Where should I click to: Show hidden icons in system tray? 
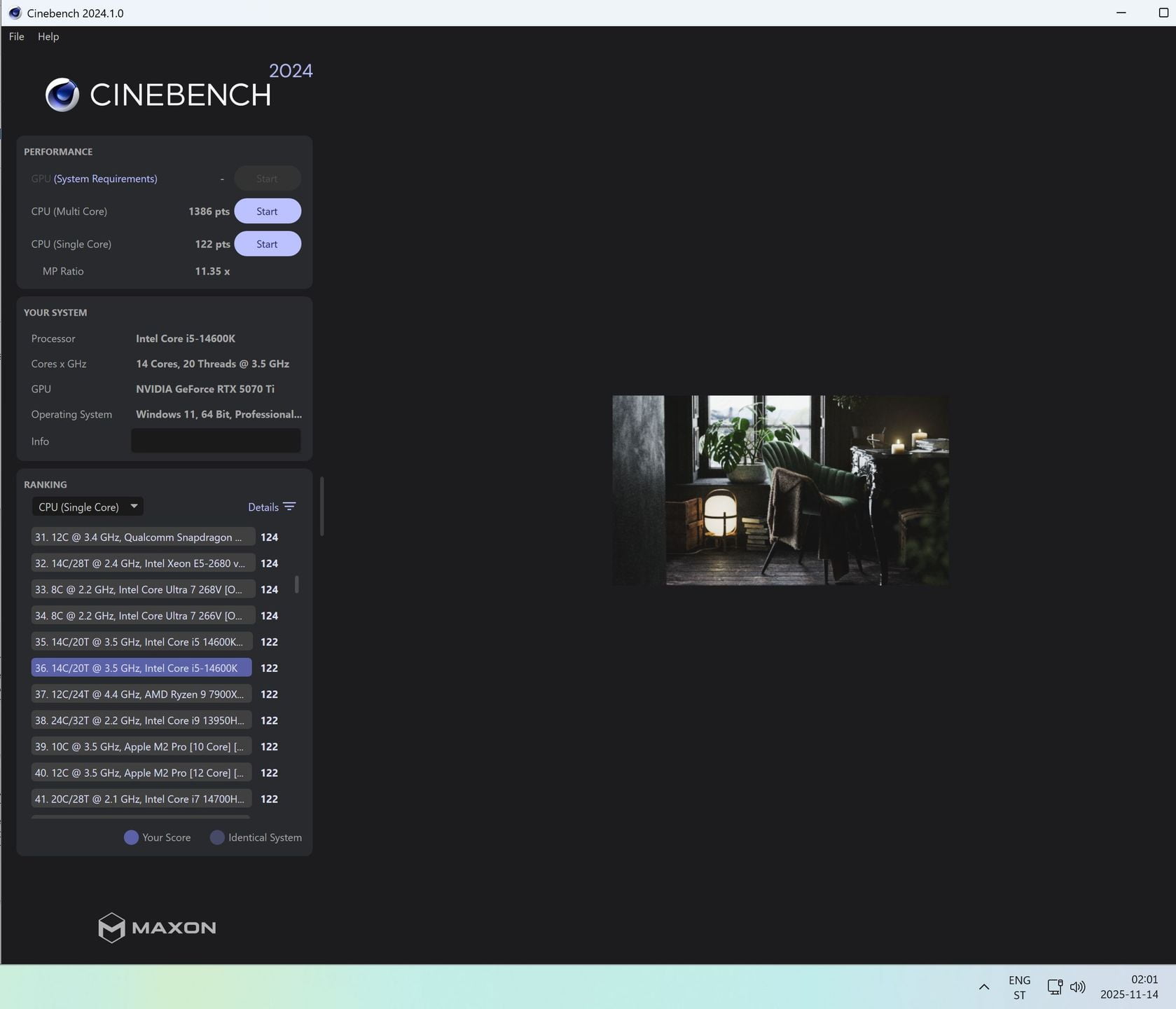(x=984, y=987)
